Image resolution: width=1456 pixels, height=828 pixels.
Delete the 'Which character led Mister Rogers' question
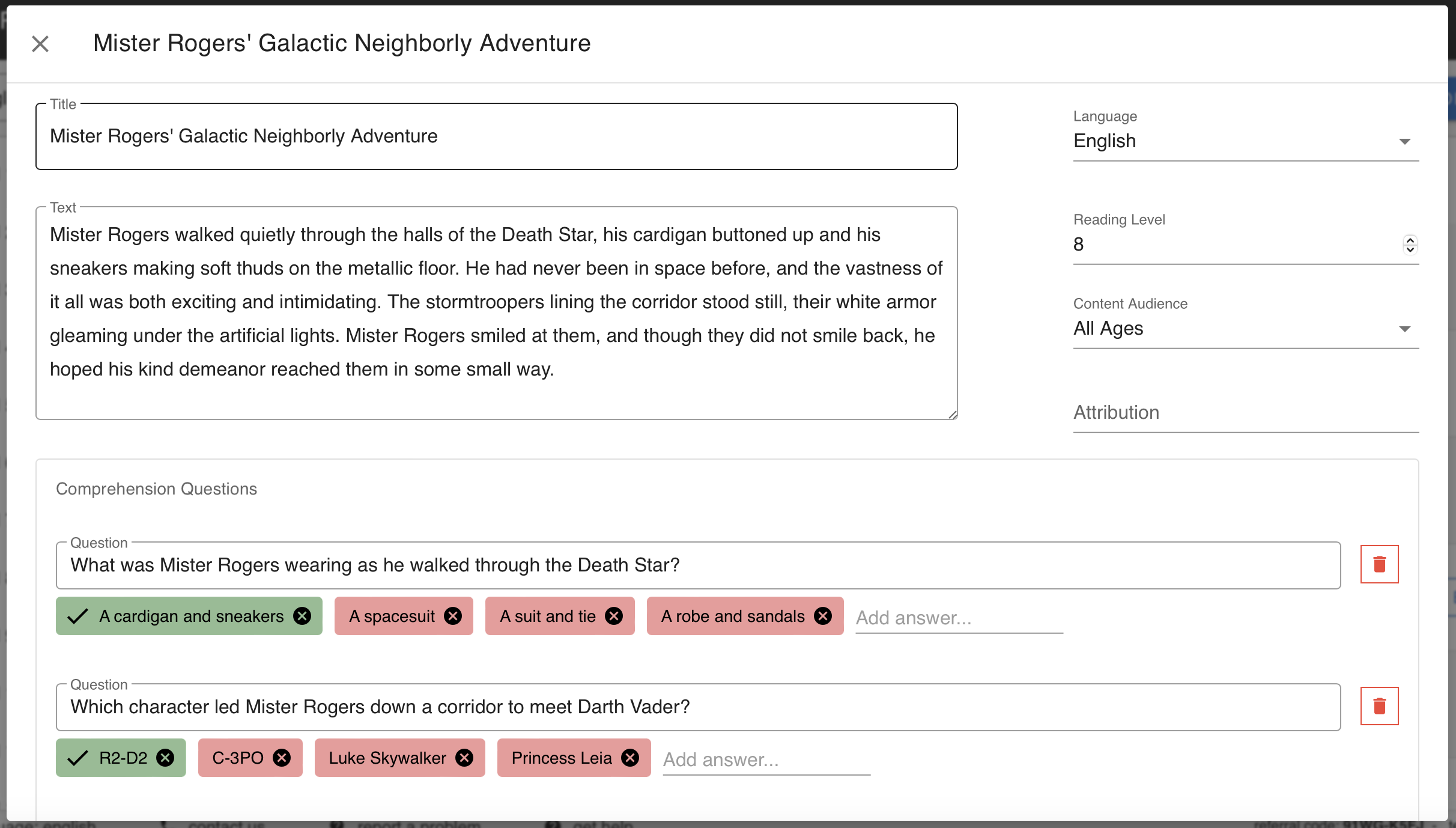1379,706
